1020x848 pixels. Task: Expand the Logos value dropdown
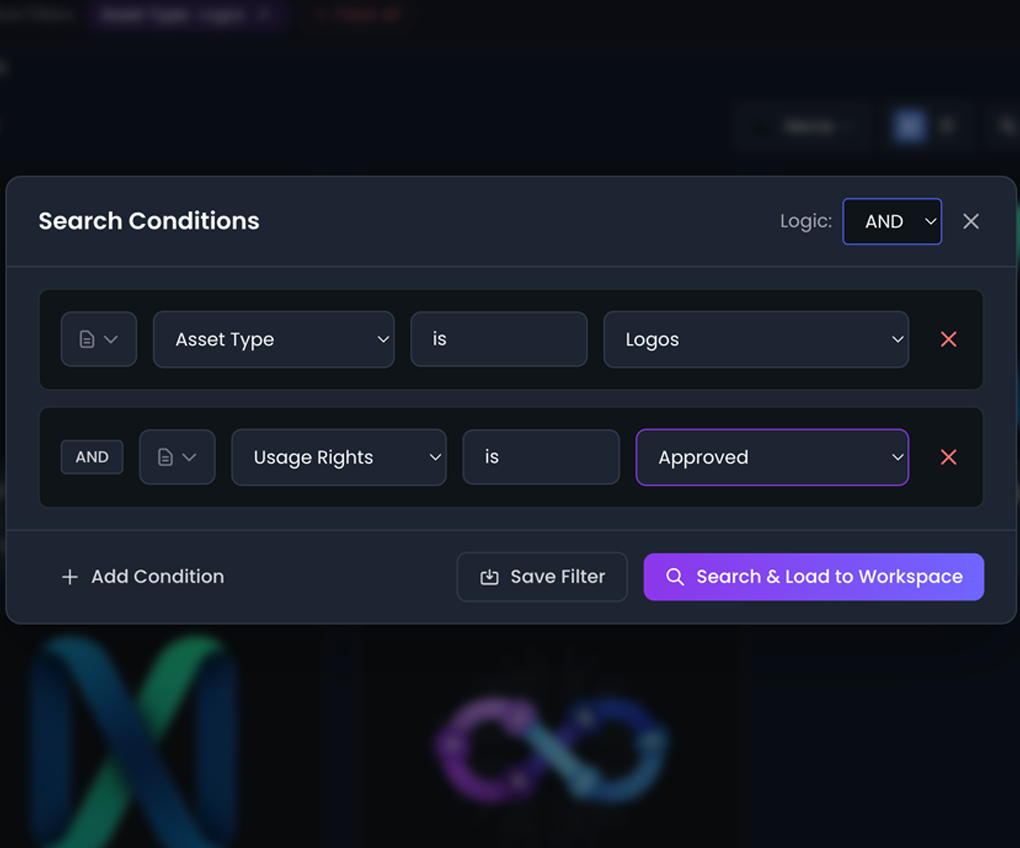[755, 339]
